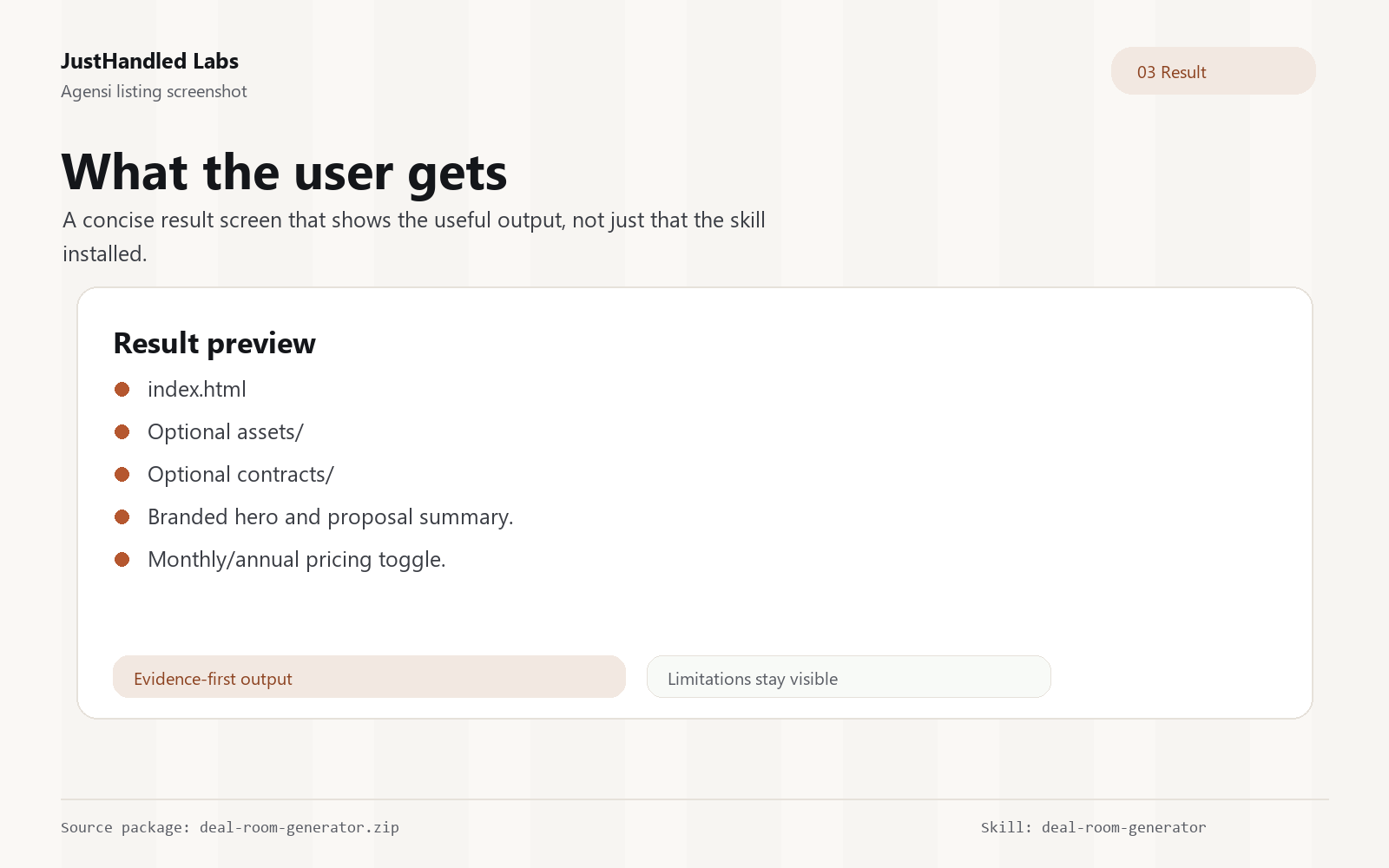
Task: Click the bullet next to Monthly/annual pricing toggle
Action: pyautogui.click(x=122, y=560)
